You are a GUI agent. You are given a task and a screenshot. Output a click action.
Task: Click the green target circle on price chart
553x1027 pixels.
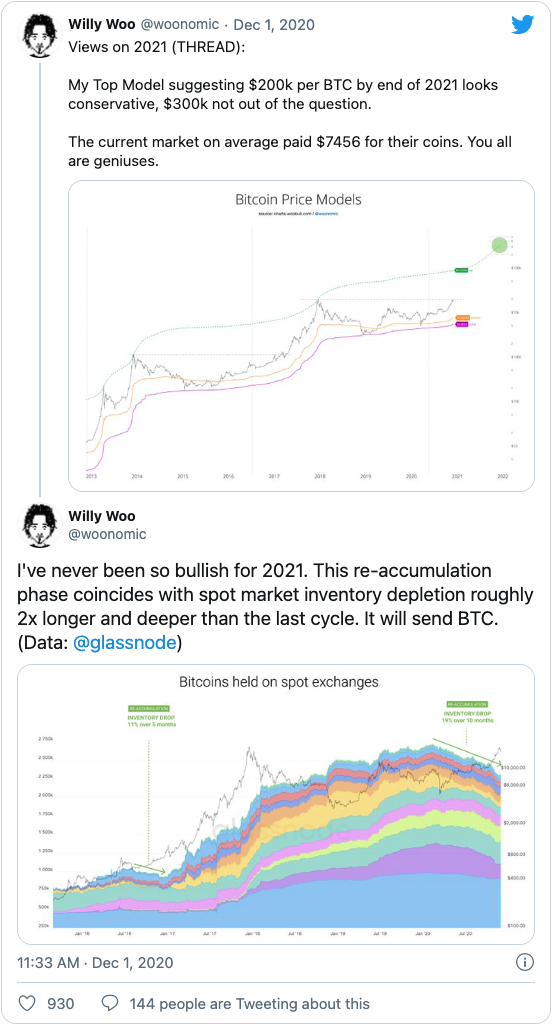[x=500, y=245]
